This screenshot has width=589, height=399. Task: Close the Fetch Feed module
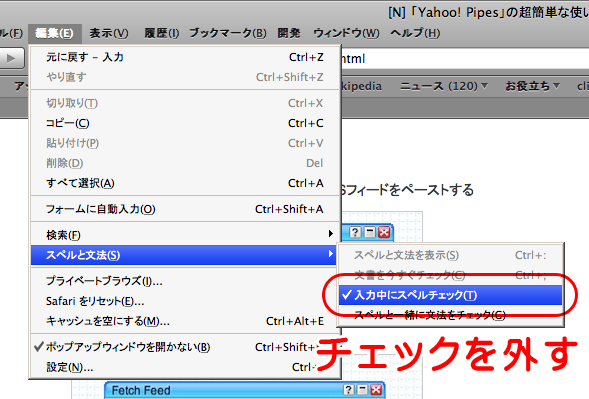coord(376,390)
